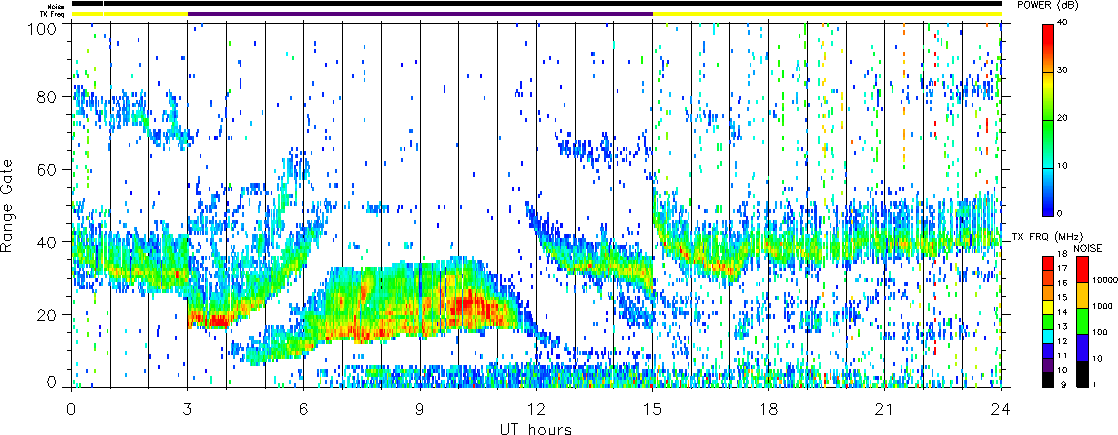This screenshot has width=1118, height=435.
Task: Pick the yellow 14 MHz swatch in TX FRQ legend
Action: [x=1048, y=306]
